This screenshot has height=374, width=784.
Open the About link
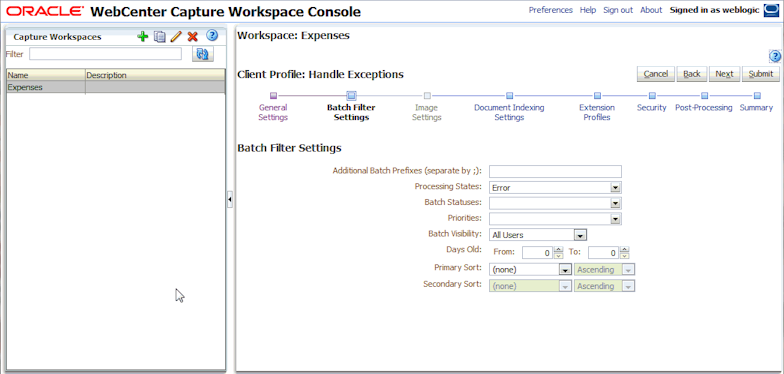tap(651, 10)
